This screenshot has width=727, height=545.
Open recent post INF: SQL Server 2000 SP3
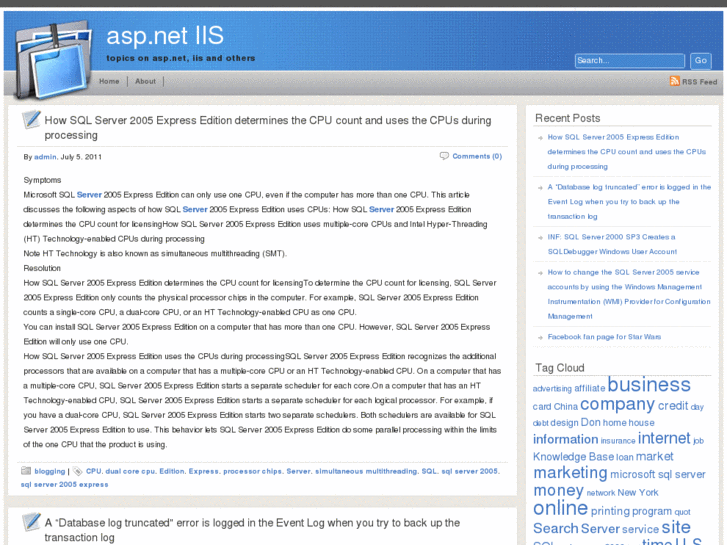pyautogui.click(x=612, y=244)
